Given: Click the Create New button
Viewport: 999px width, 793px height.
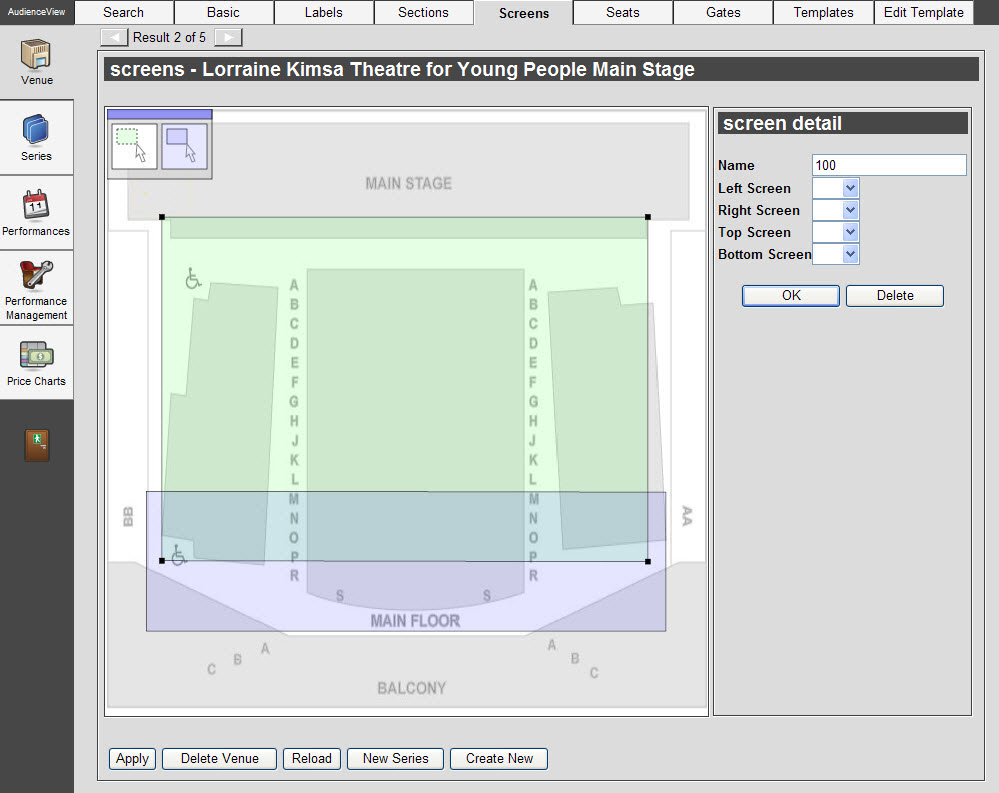Looking at the screenshot, I should click(499, 759).
